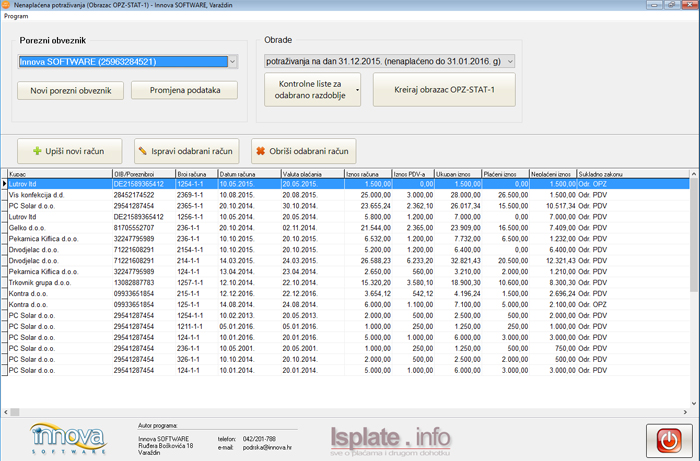
Task: Open the Obrade period dropdown arrow
Action: coord(510,61)
